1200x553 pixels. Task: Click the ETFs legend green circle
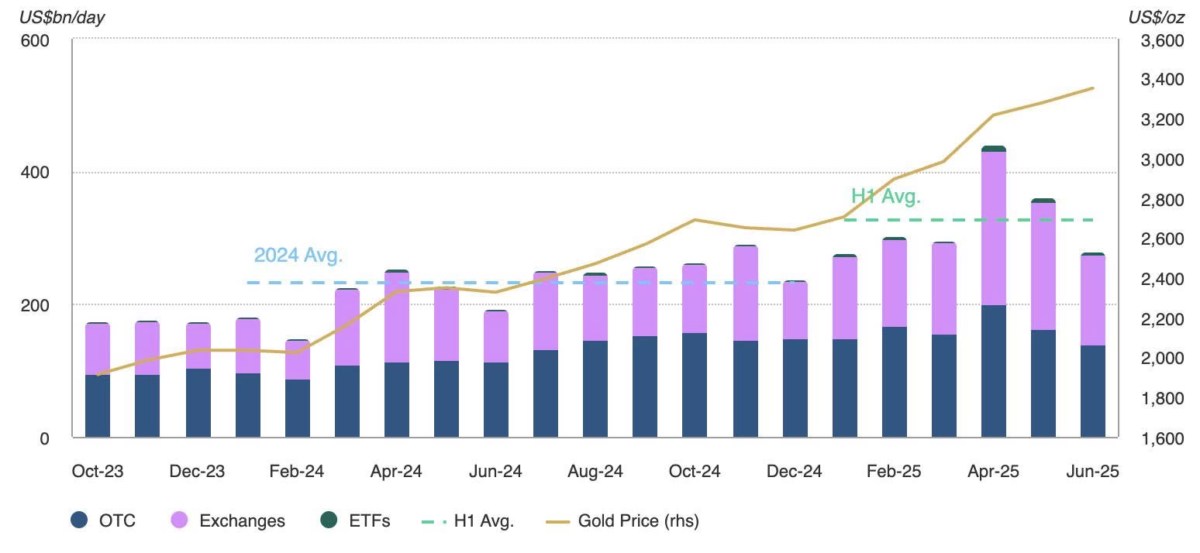pos(329,520)
